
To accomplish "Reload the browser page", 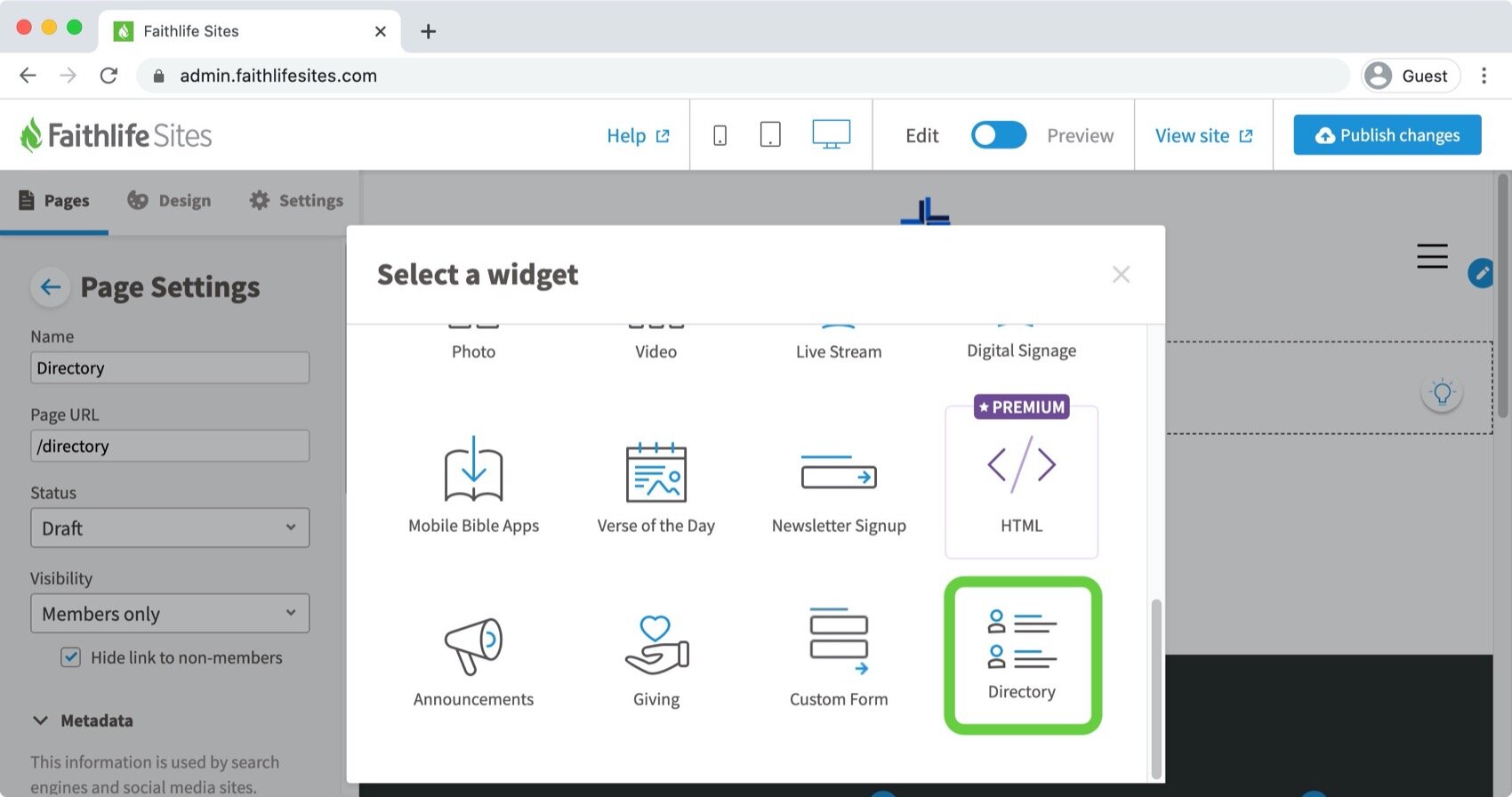I will tap(109, 76).
